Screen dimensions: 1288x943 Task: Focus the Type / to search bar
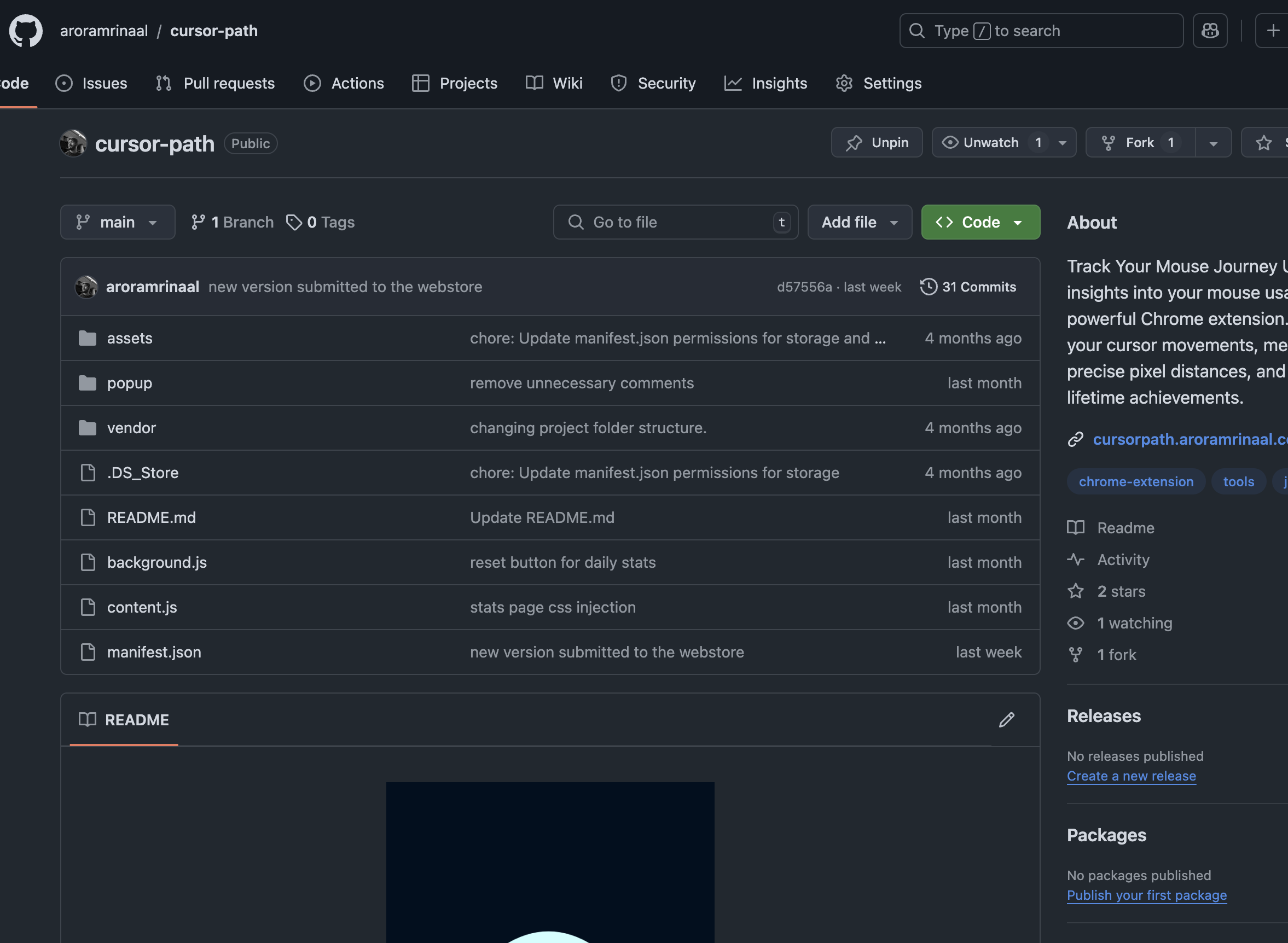pos(1041,31)
